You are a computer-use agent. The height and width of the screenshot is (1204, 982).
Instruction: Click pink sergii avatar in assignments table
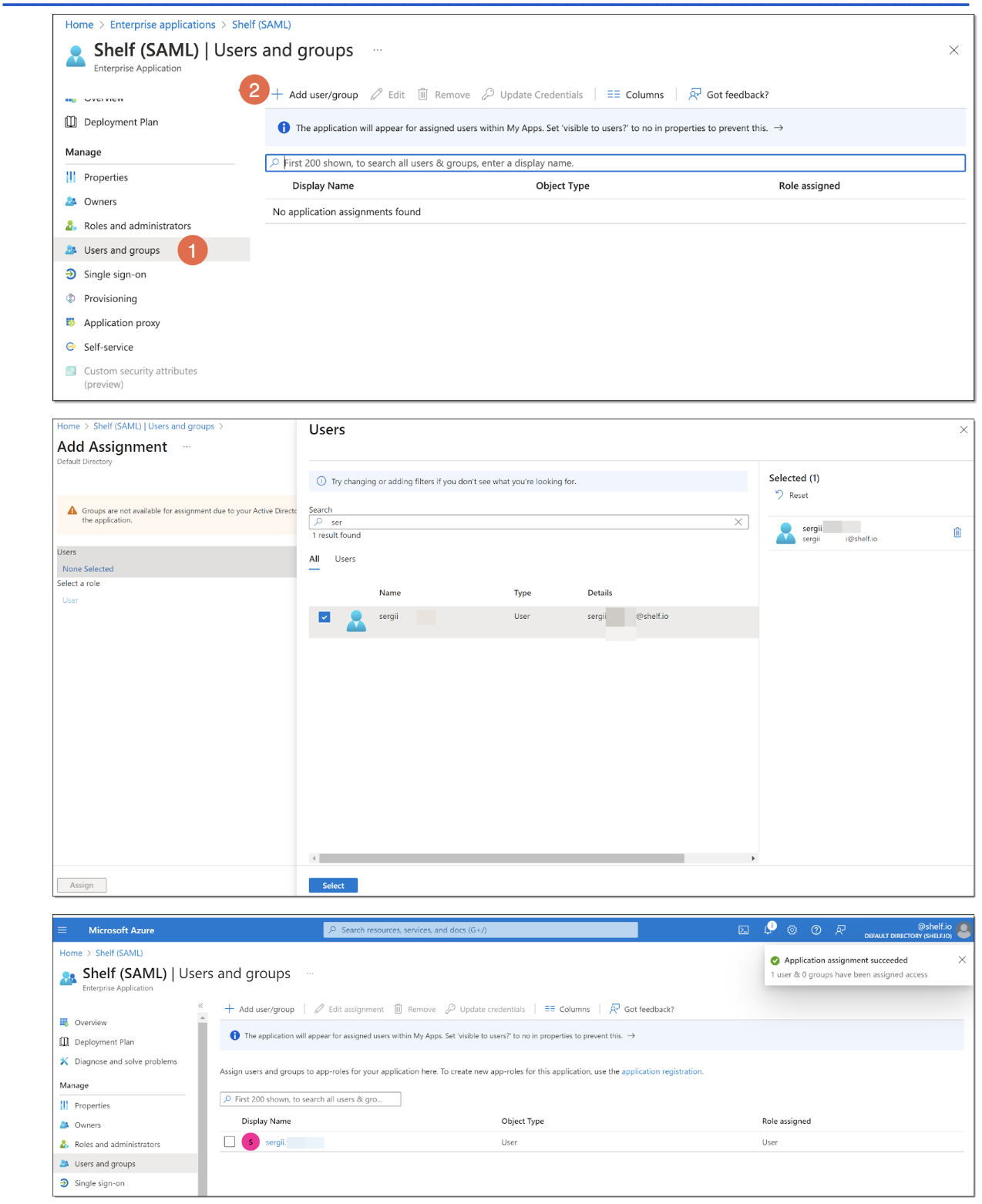click(x=251, y=1142)
